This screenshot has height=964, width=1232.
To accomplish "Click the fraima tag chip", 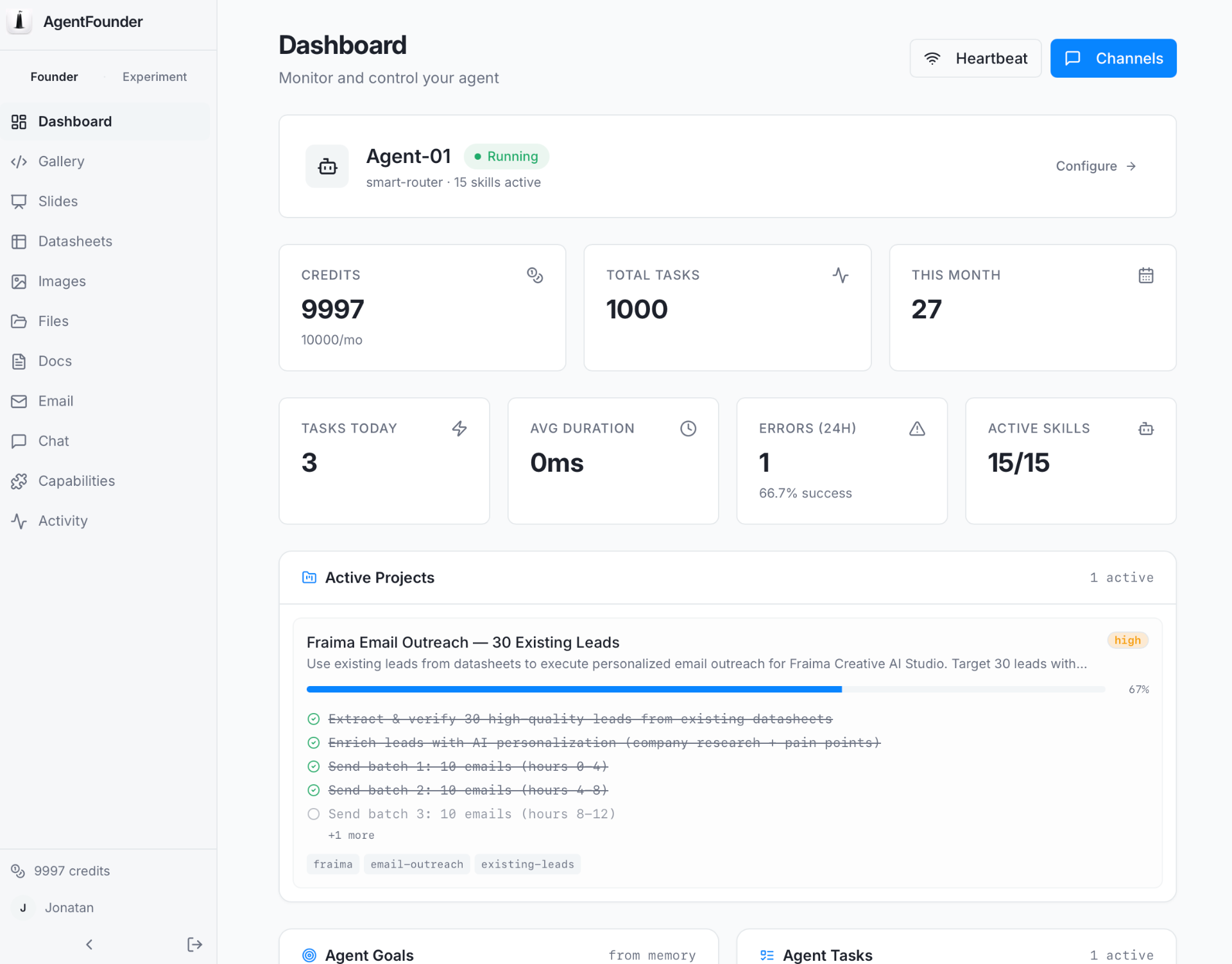I will pyautogui.click(x=333, y=864).
